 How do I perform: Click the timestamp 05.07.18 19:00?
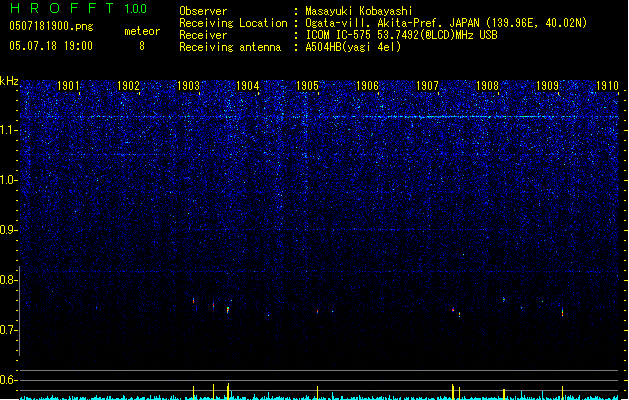pyautogui.click(x=51, y=46)
